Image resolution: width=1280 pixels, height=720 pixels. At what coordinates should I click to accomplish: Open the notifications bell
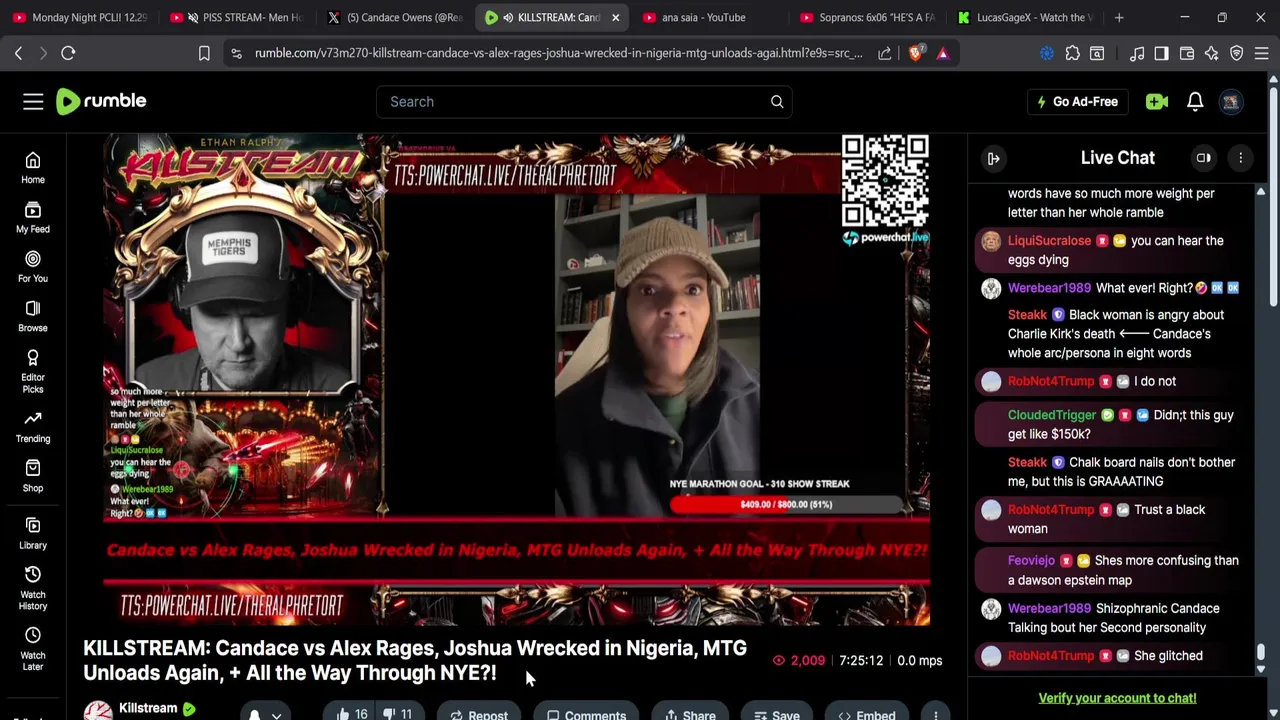(x=1195, y=101)
